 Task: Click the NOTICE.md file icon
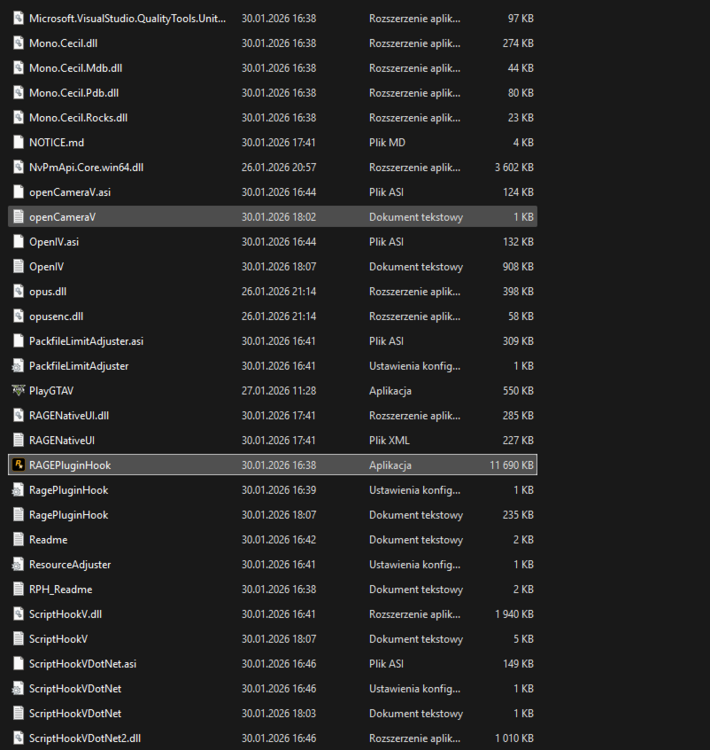pyautogui.click(x=18, y=142)
